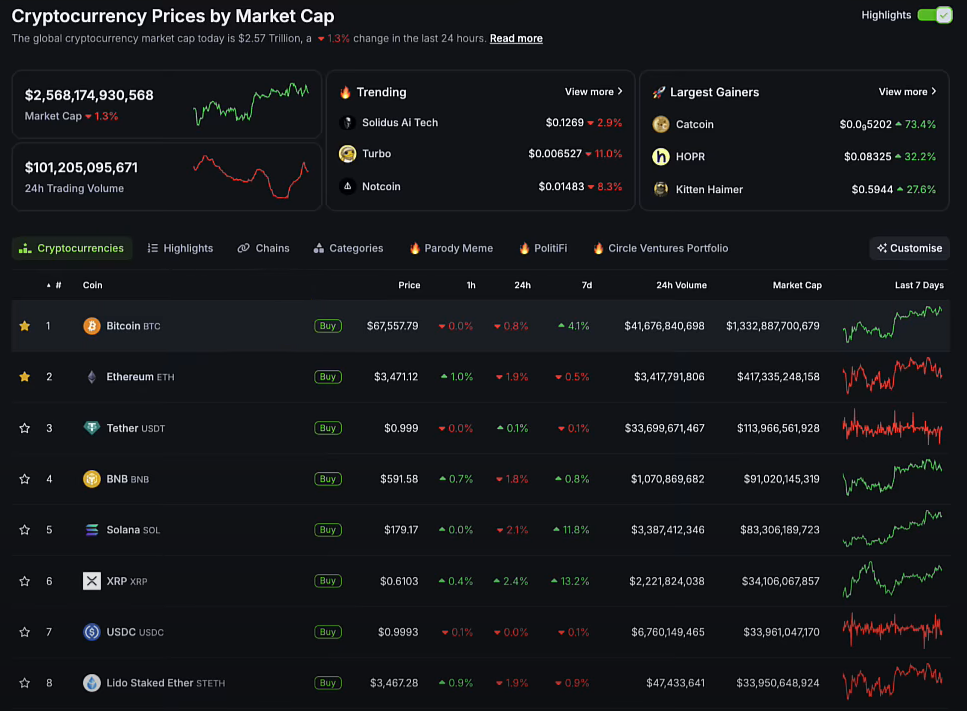Open the Categories tab
This screenshot has width=967, height=711.
pos(348,248)
